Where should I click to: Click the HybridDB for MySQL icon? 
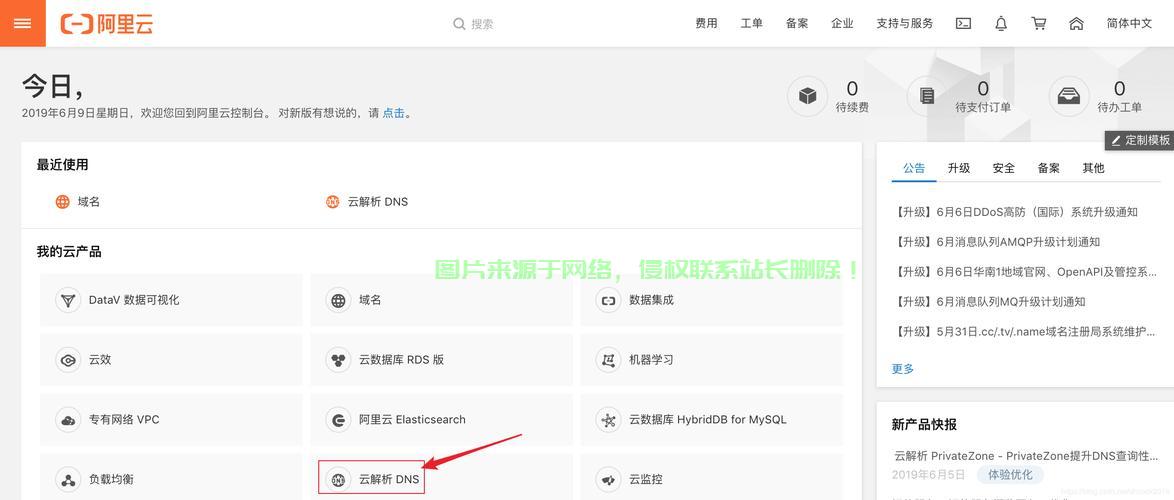609,420
